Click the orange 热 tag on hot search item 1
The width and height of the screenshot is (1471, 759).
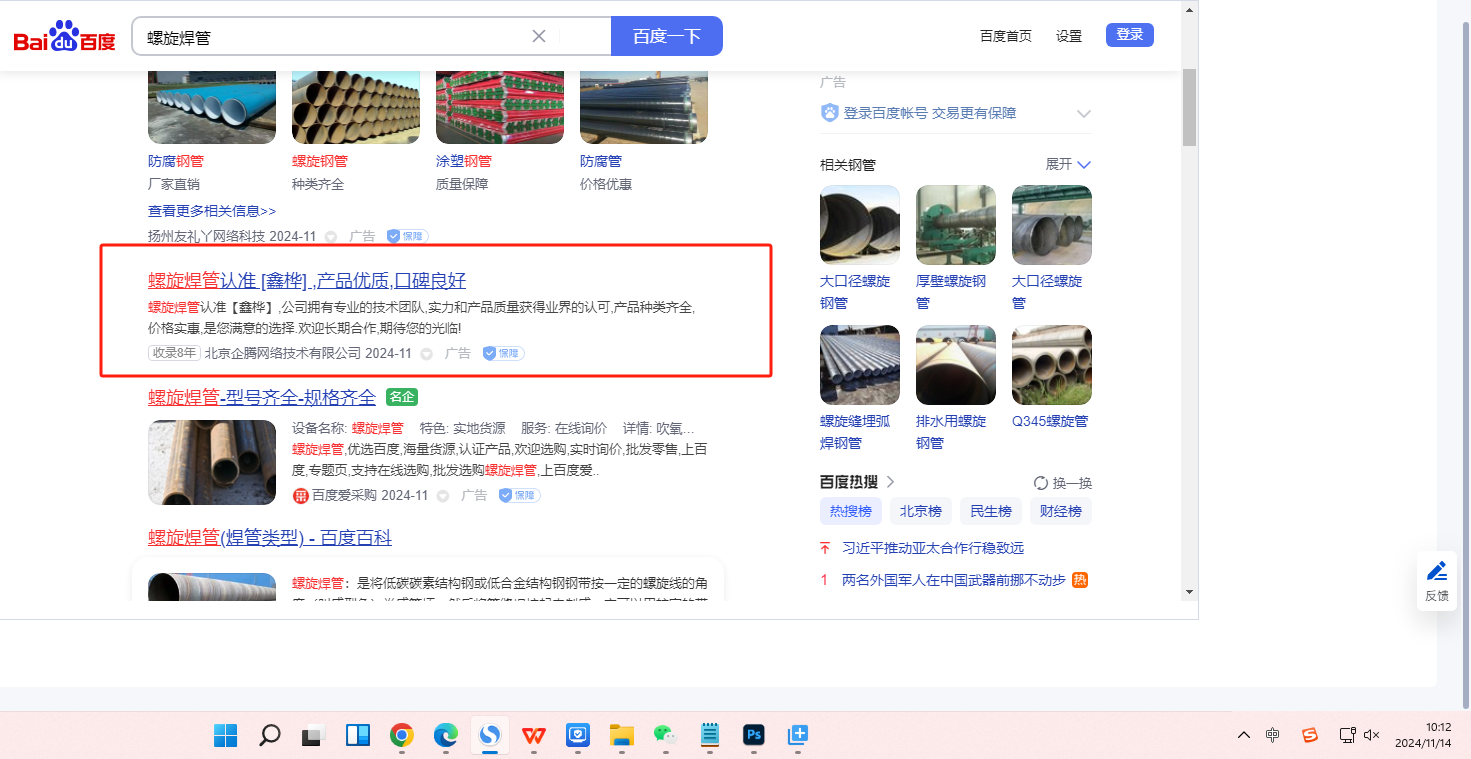point(1080,580)
